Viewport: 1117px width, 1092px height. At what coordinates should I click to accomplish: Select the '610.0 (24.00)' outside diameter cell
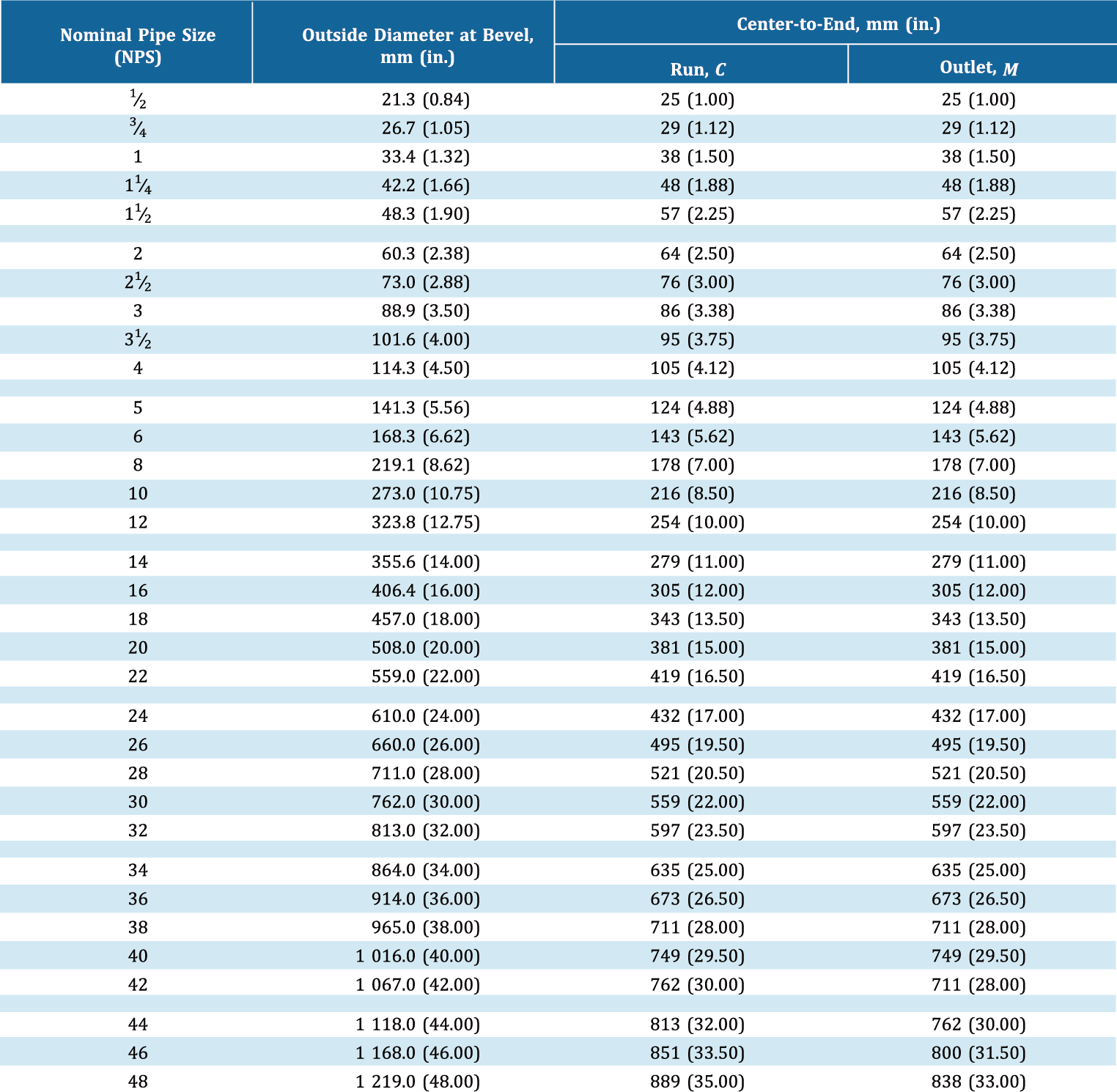coord(426,715)
